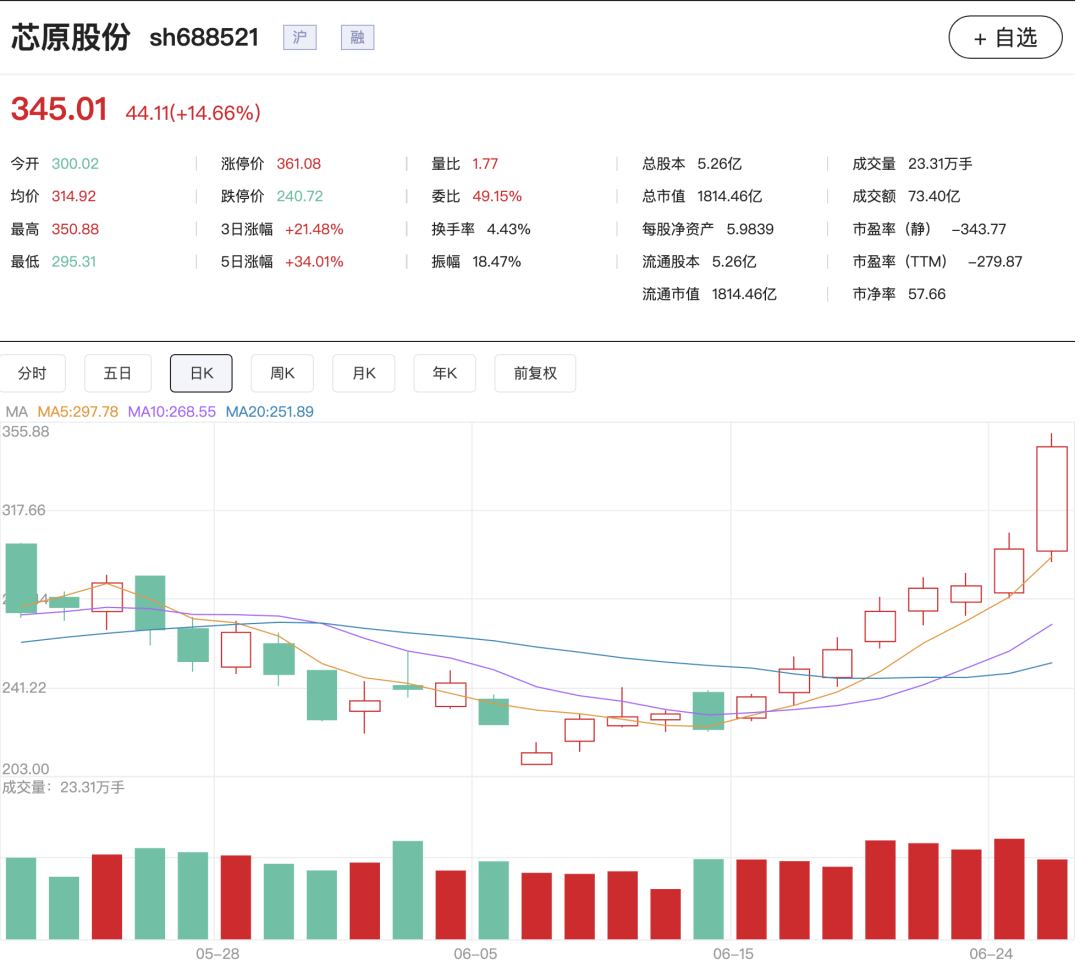Click the latest tall red candlestick
This screenshot has width=1080, height=971.
point(1052,499)
